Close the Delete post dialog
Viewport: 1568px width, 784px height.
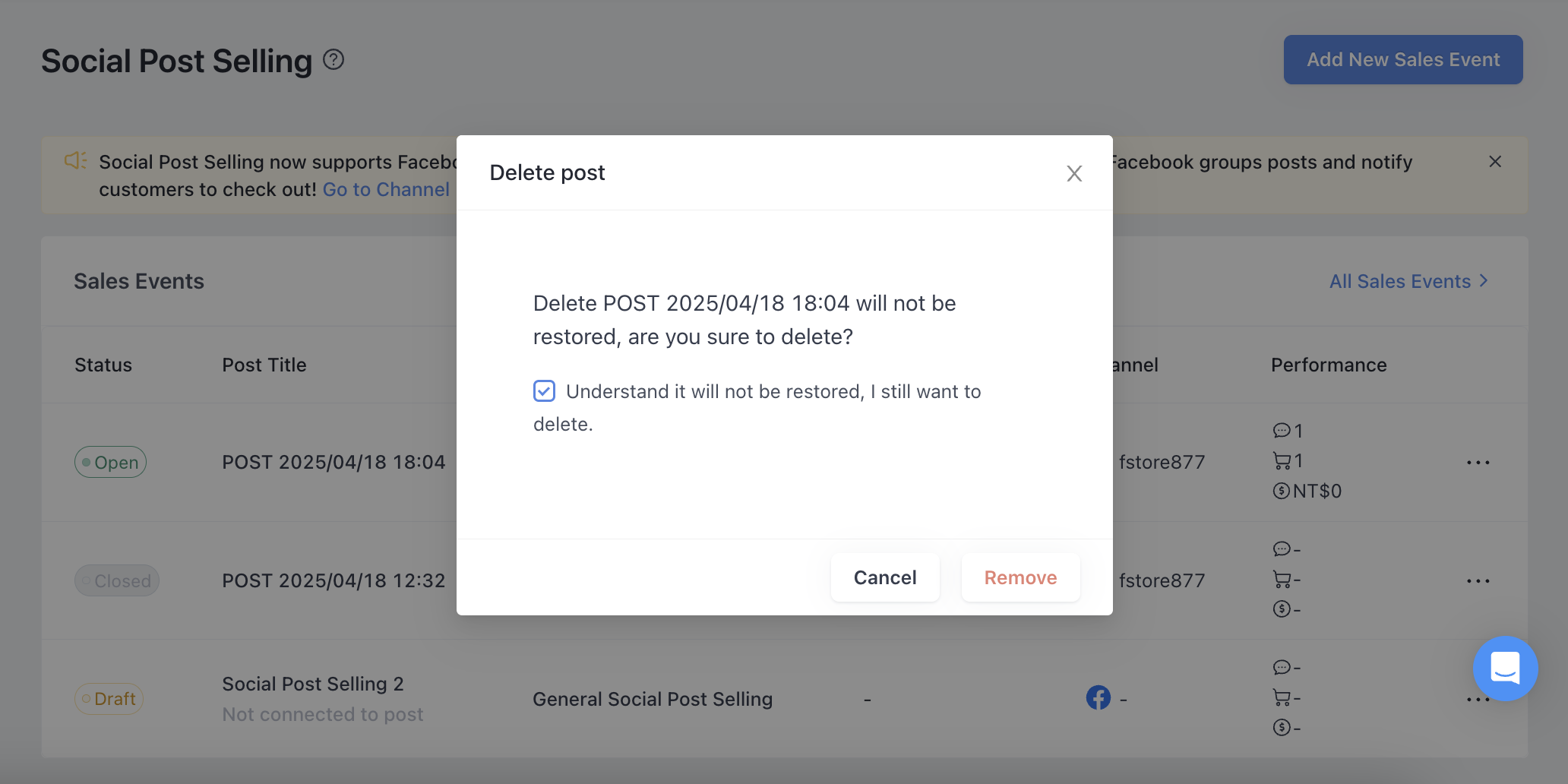pyautogui.click(x=1073, y=173)
